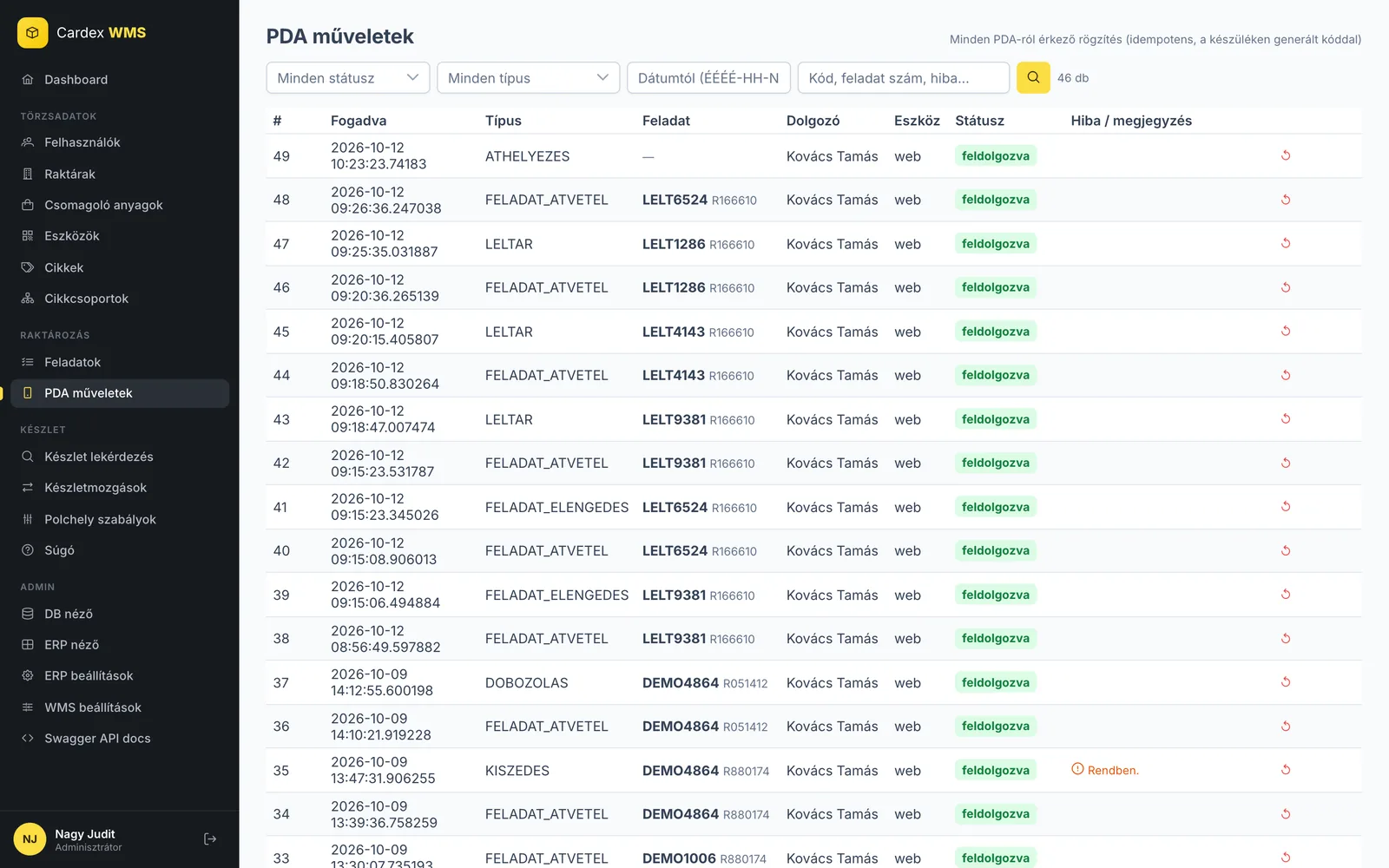Open Csomagoló anyagok in sidebar
The height and width of the screenshot is (868, 1389).
pyautogui.click(x=120, y=205)
